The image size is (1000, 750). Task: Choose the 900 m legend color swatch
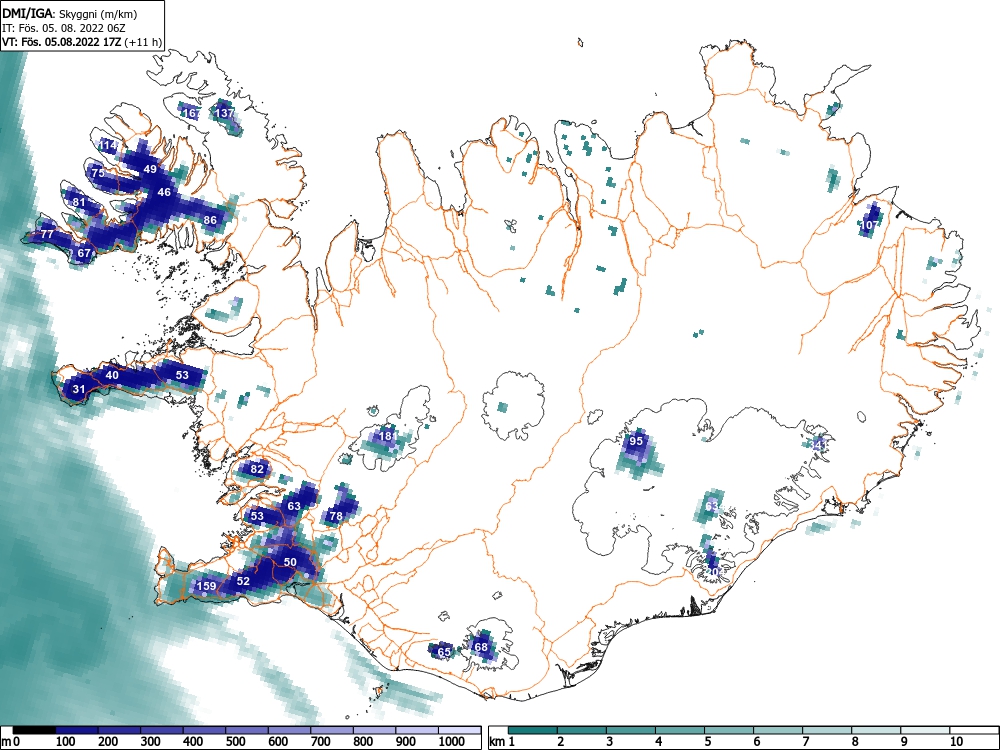tap(416, 730)
